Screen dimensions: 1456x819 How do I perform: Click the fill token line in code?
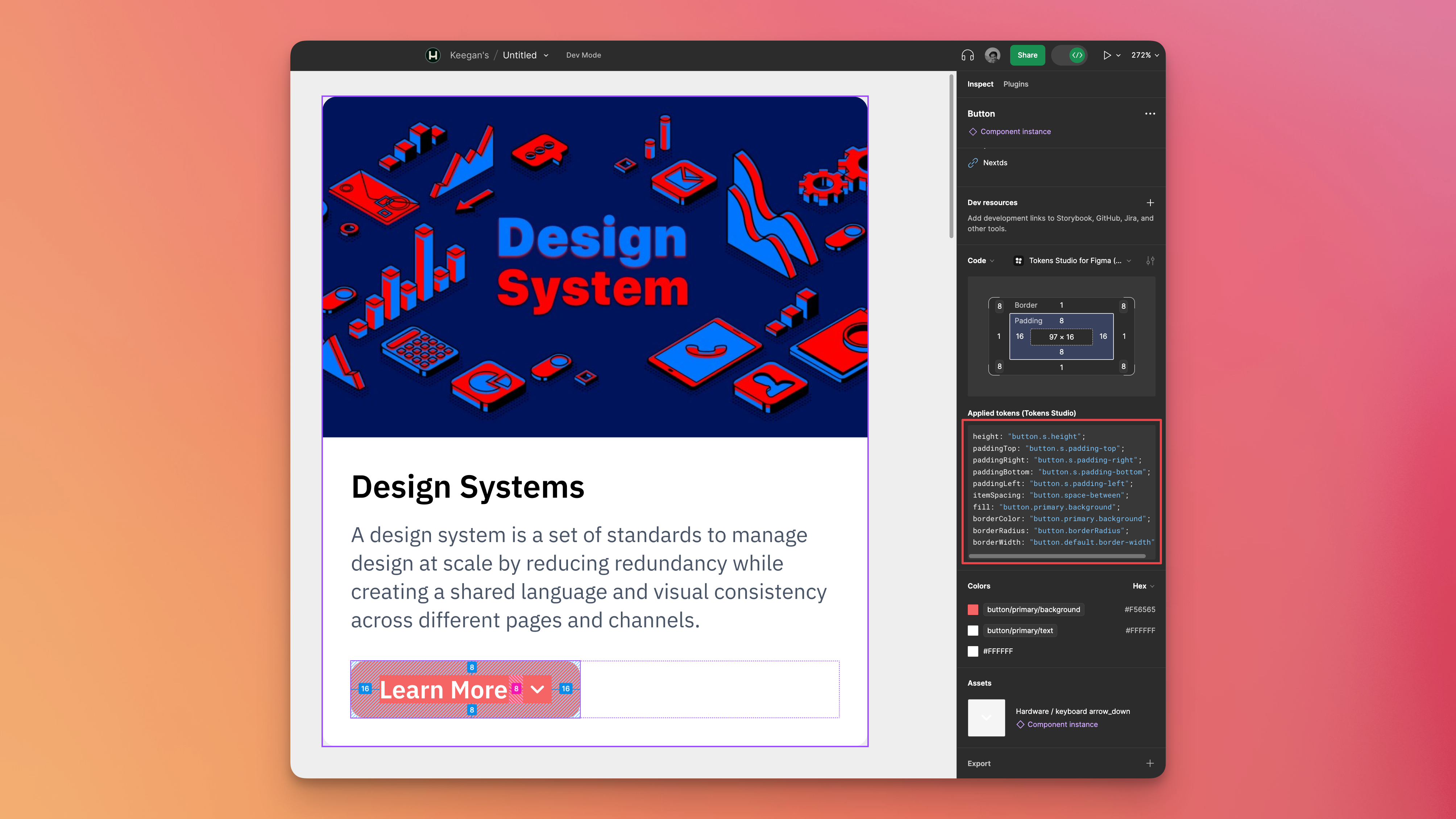[x=1046, y=507]
